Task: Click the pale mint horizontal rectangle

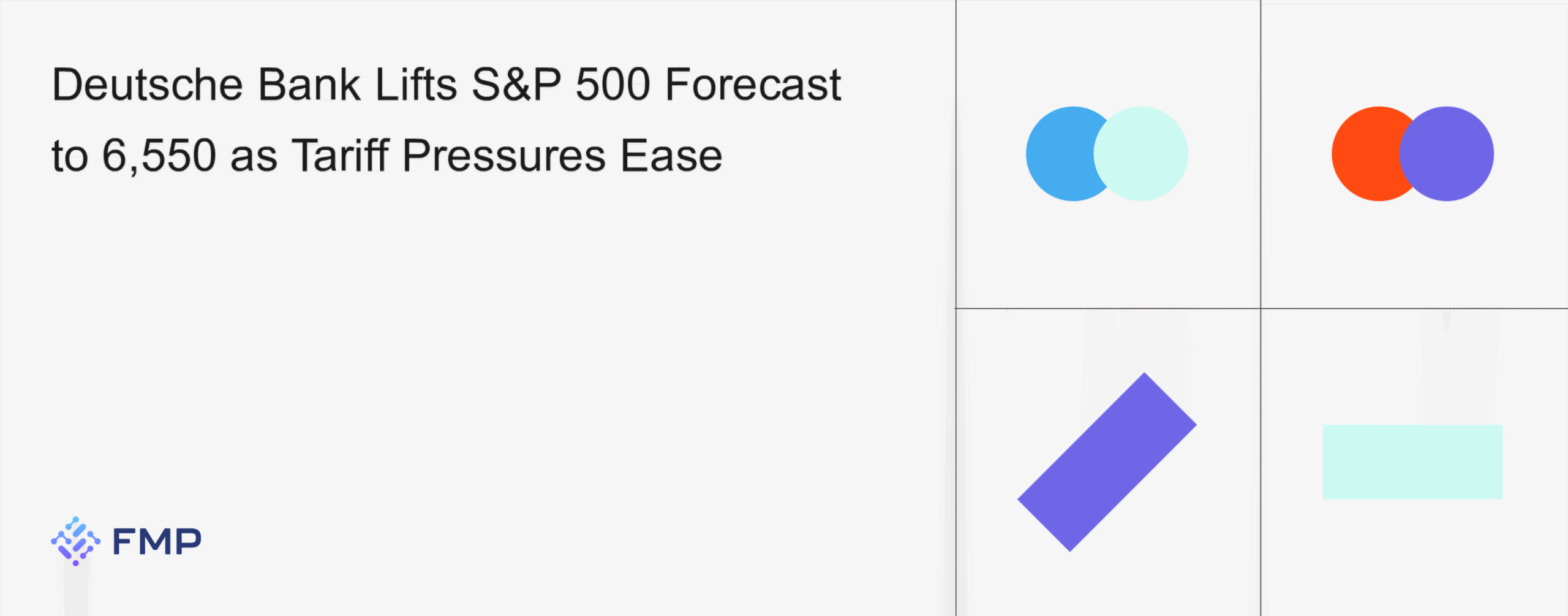Action: point(1412,462)
